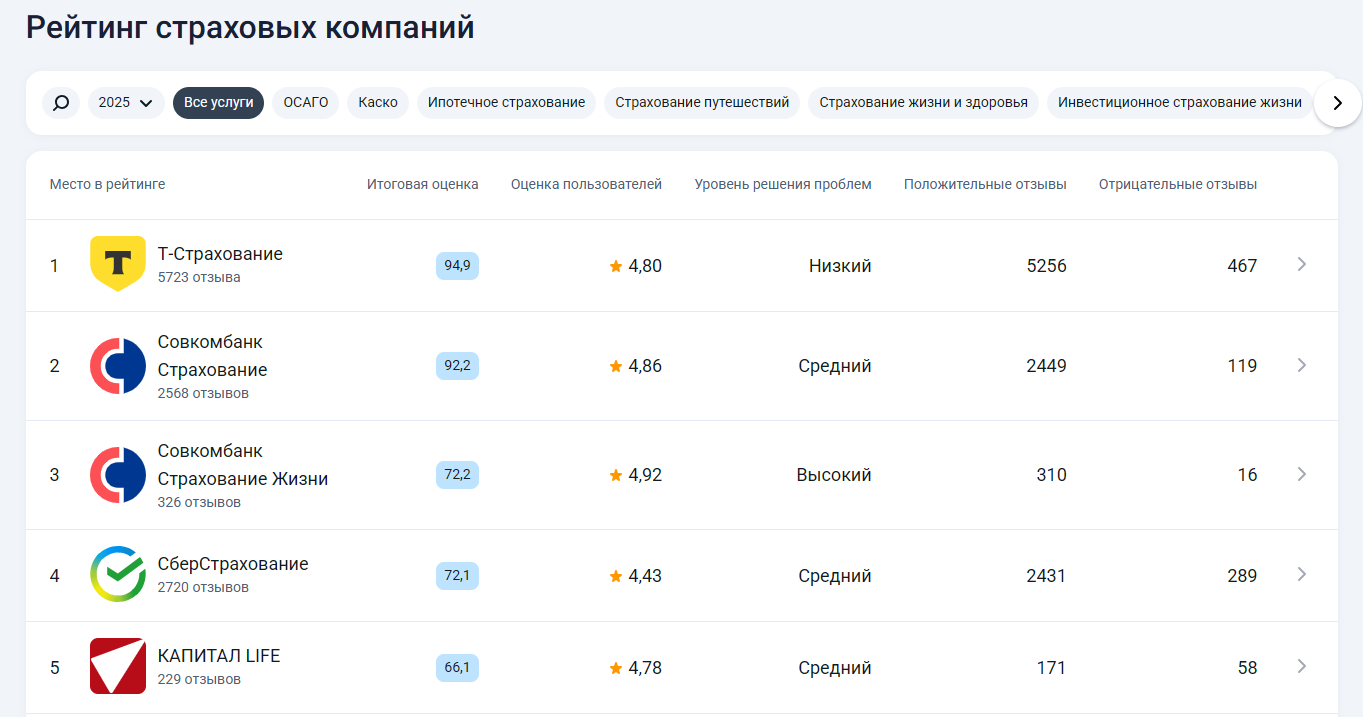Click the star icon beside 4,86
Image resolution: width=1363 pixels, height=717 pixels.
click(x=616, y=366)
